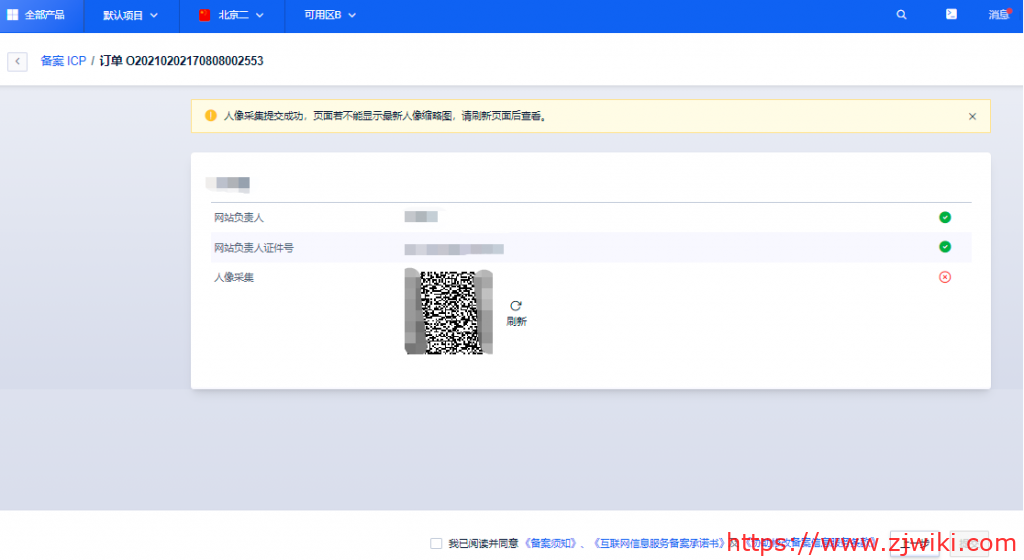Click the yellow warning icon in alert

tap(211, 116)
